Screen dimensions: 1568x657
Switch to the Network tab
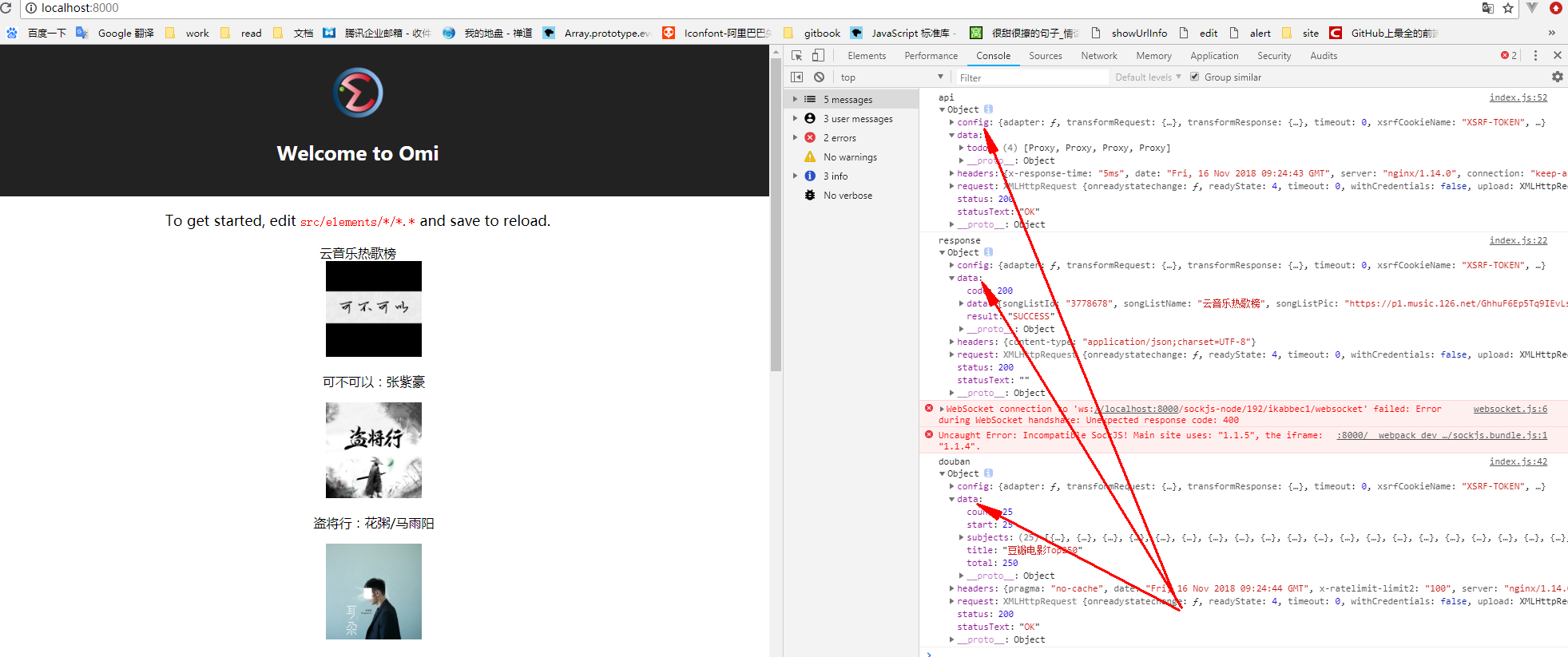tap(1099, 55)
